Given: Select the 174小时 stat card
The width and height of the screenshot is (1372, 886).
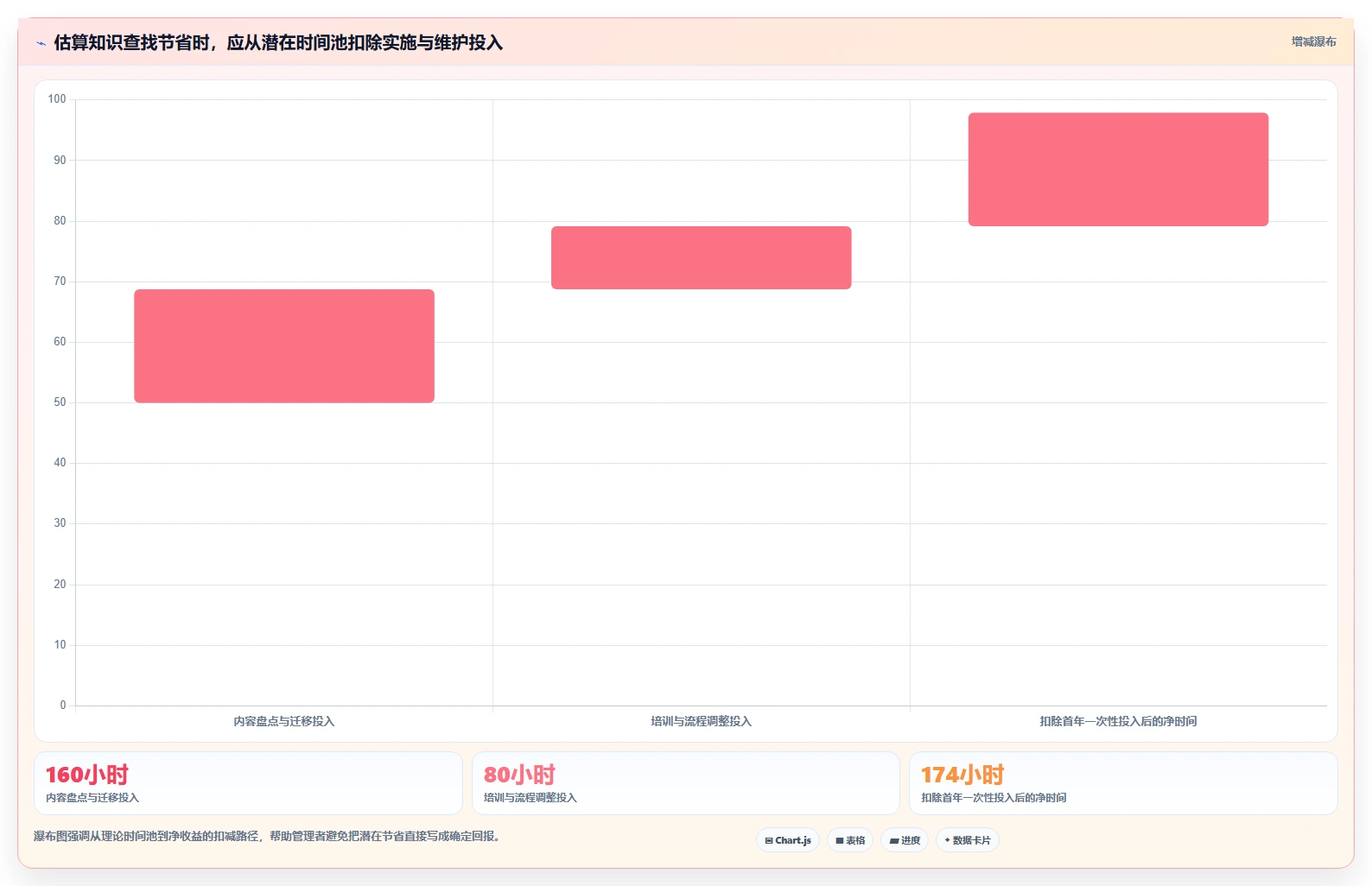Looking at the screenshot, I should tap(1123, 783).
